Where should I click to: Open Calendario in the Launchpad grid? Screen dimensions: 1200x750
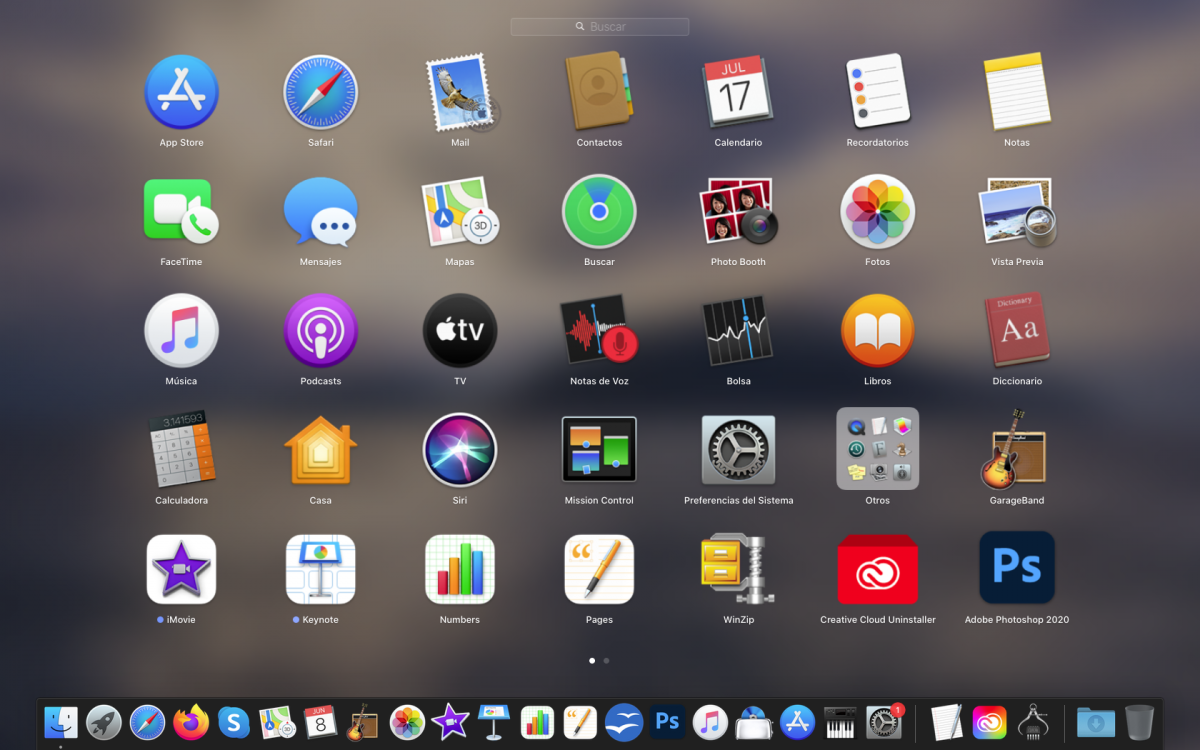click(738, 92)
